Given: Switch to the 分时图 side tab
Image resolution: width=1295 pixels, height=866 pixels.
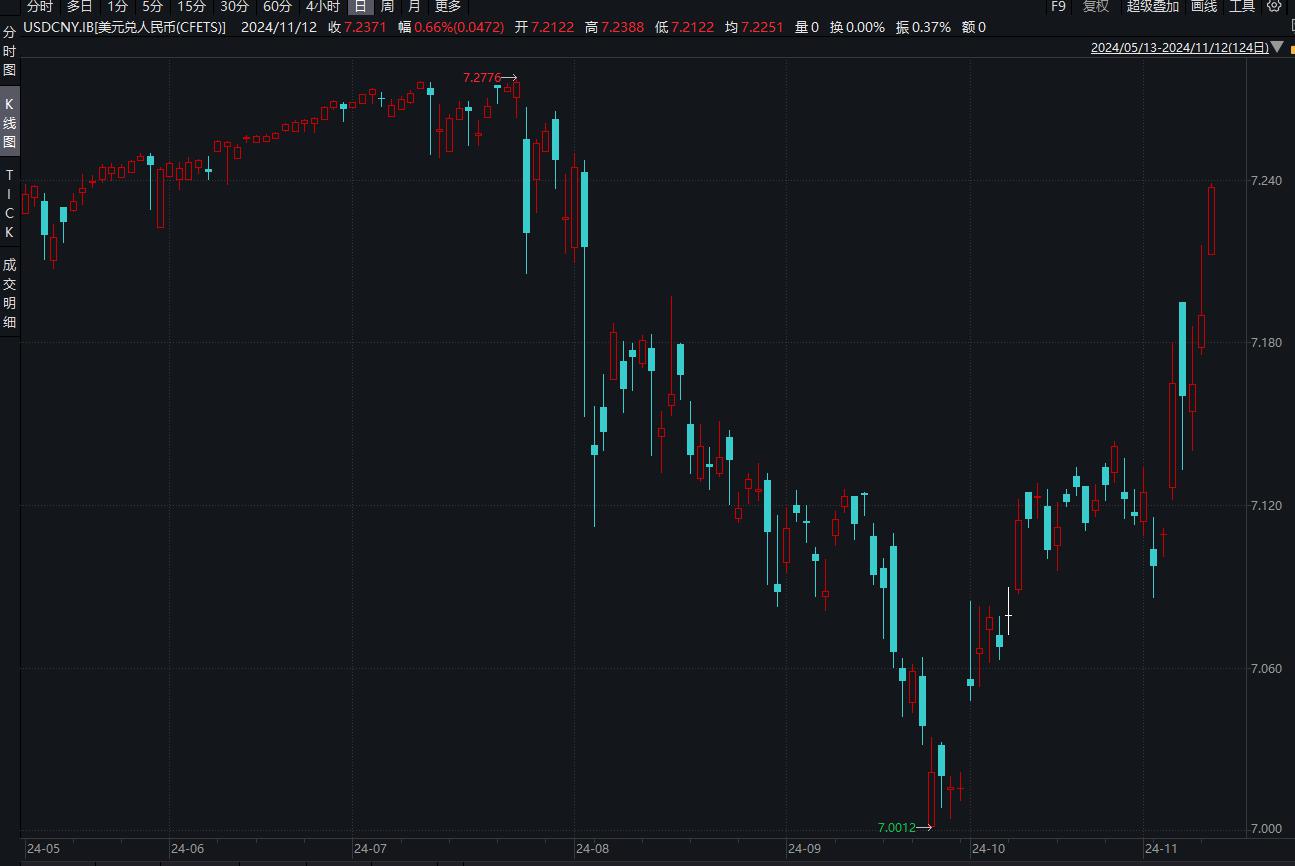Looking at the screenshot, I should coord(9,51).
